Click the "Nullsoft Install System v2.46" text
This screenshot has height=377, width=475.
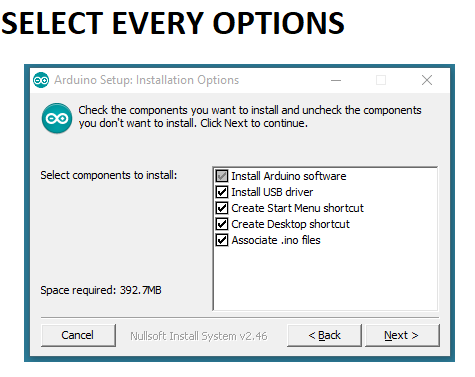(x=199, y=336)
